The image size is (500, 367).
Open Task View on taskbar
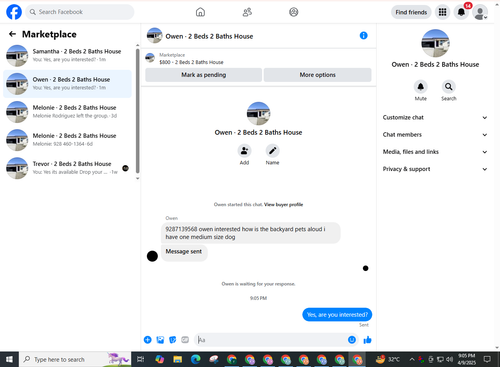pyautogui.click(x=140, y=359)
